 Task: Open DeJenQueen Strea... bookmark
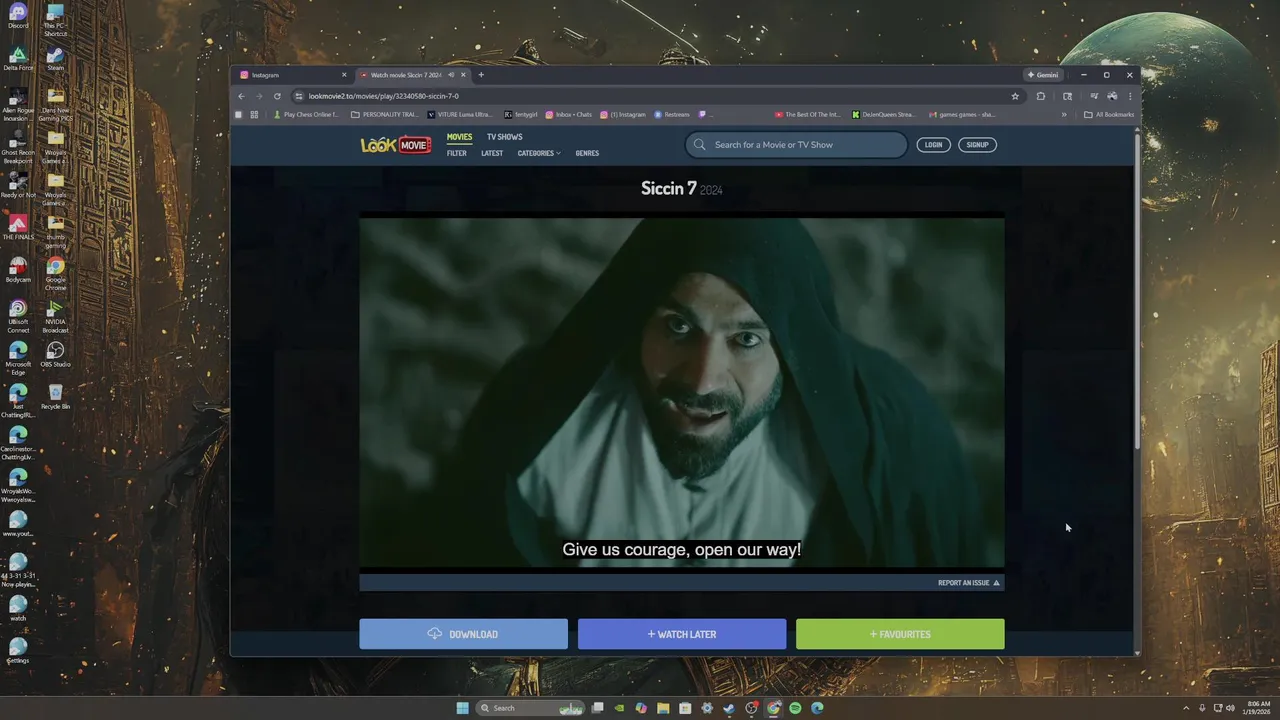(883, 115)
